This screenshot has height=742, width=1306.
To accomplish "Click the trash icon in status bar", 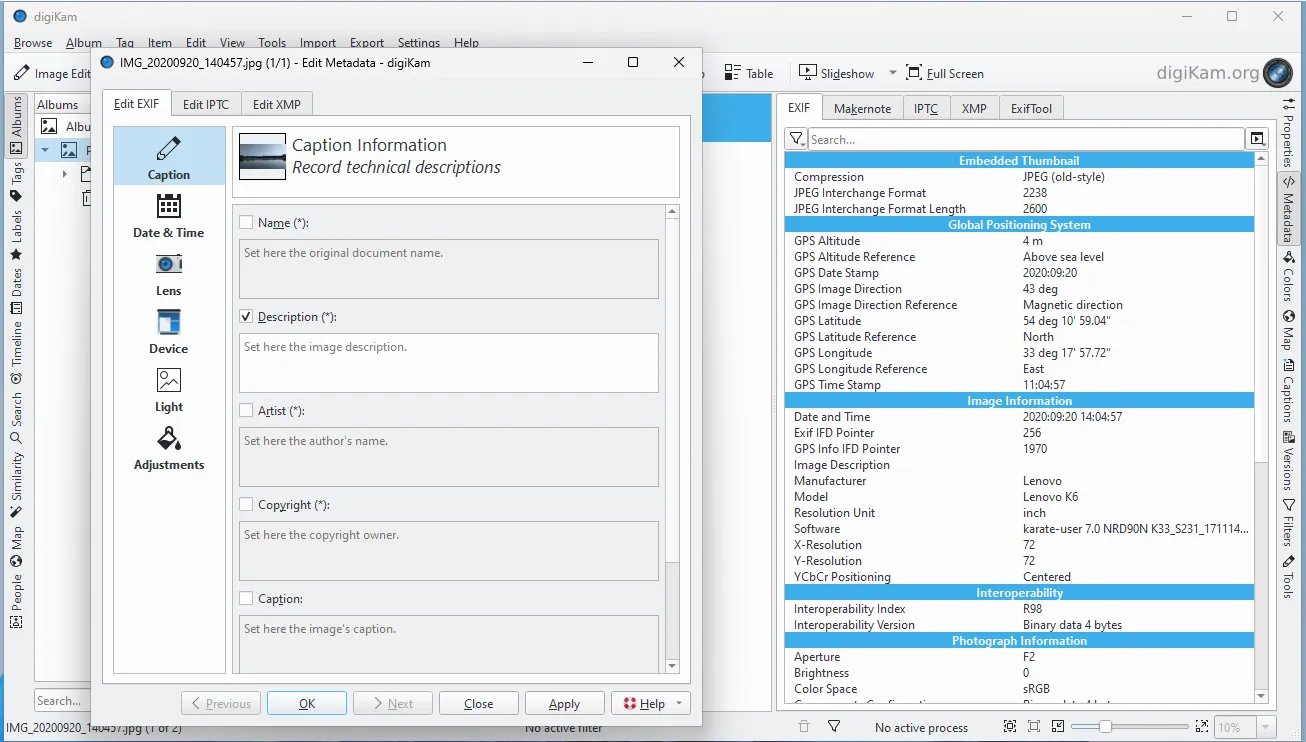I will (x=802, y=727).
